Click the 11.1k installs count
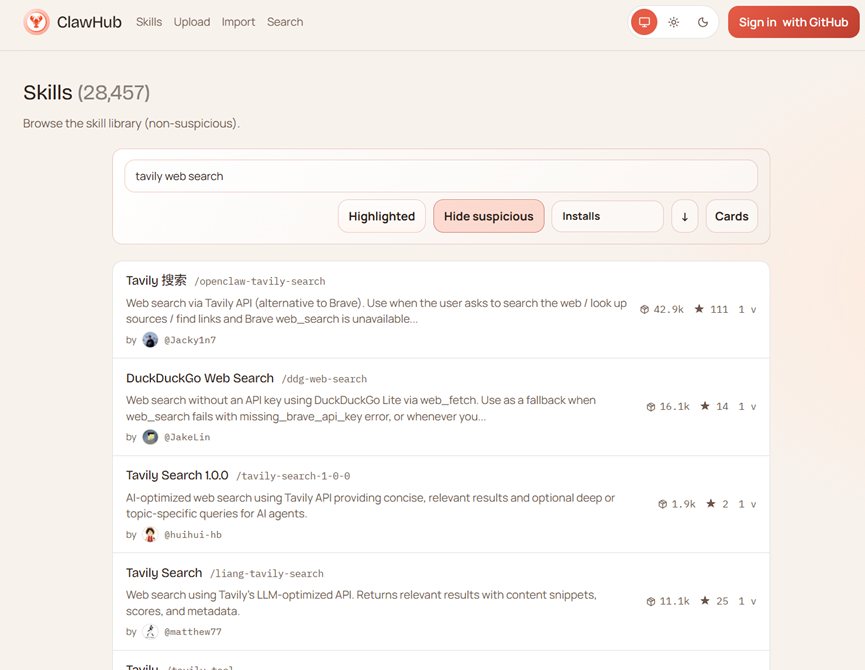Image resolution: width=865 pixels, height=670 pixels. pyautogui.click(x=675, y=601)
